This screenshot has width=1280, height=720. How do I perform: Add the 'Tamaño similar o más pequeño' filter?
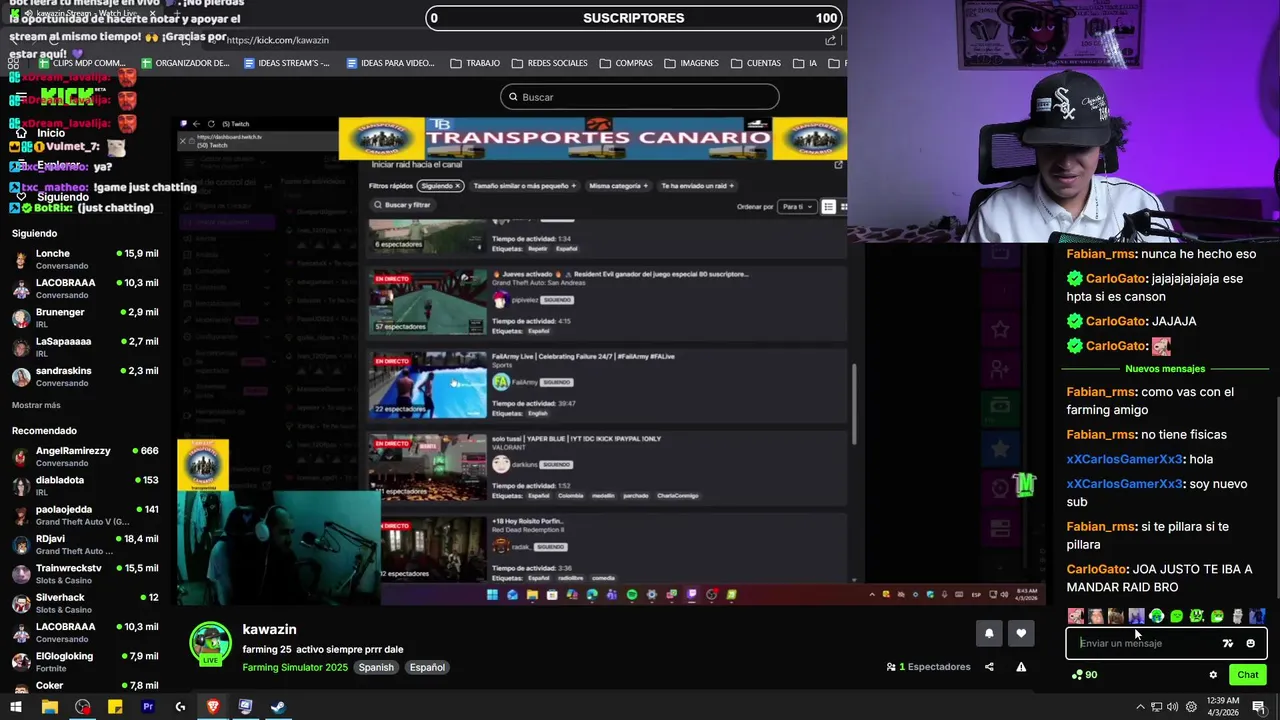tap(524, 186)
